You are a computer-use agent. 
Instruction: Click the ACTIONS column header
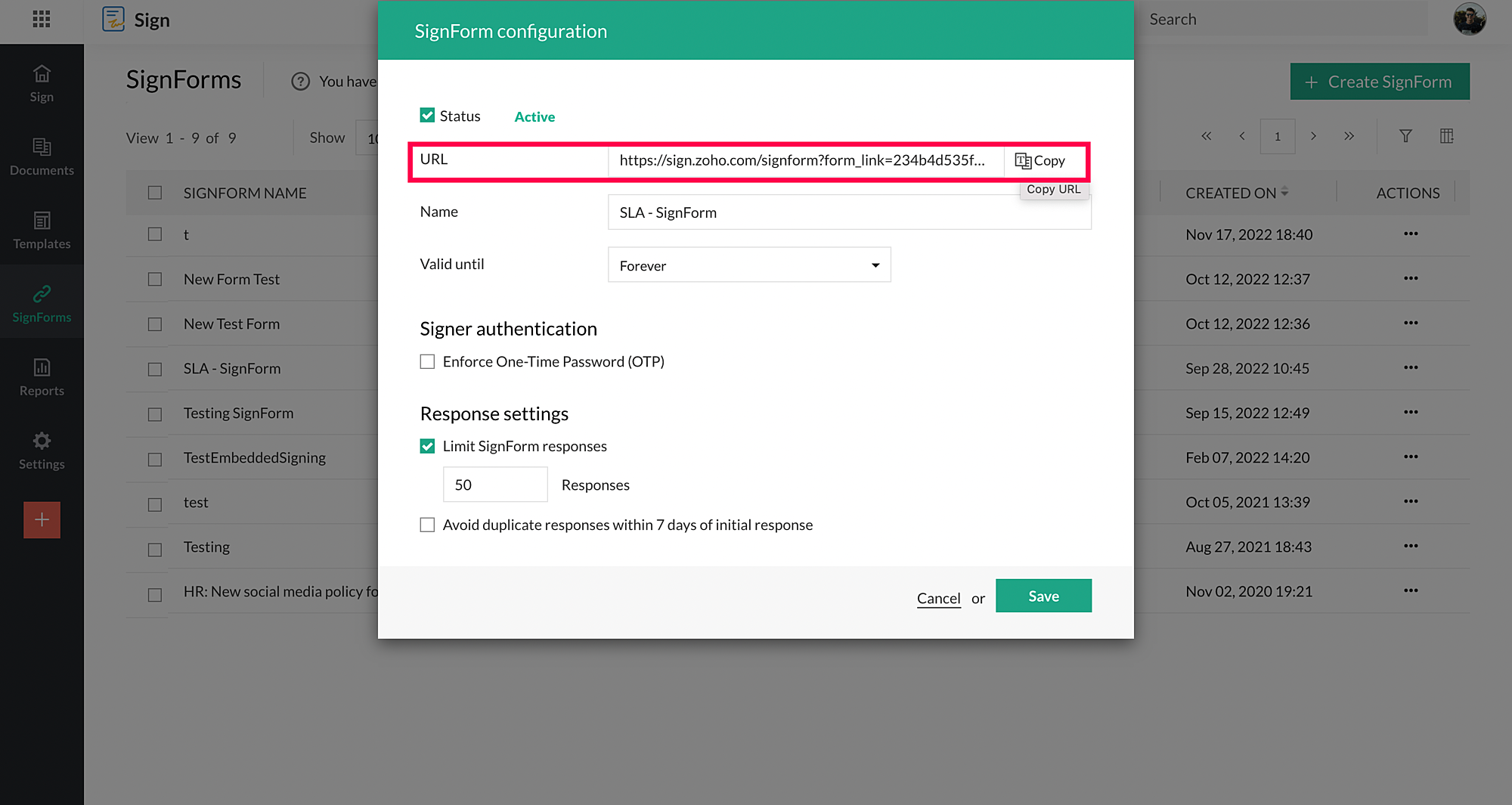(x=1408, y=193)
